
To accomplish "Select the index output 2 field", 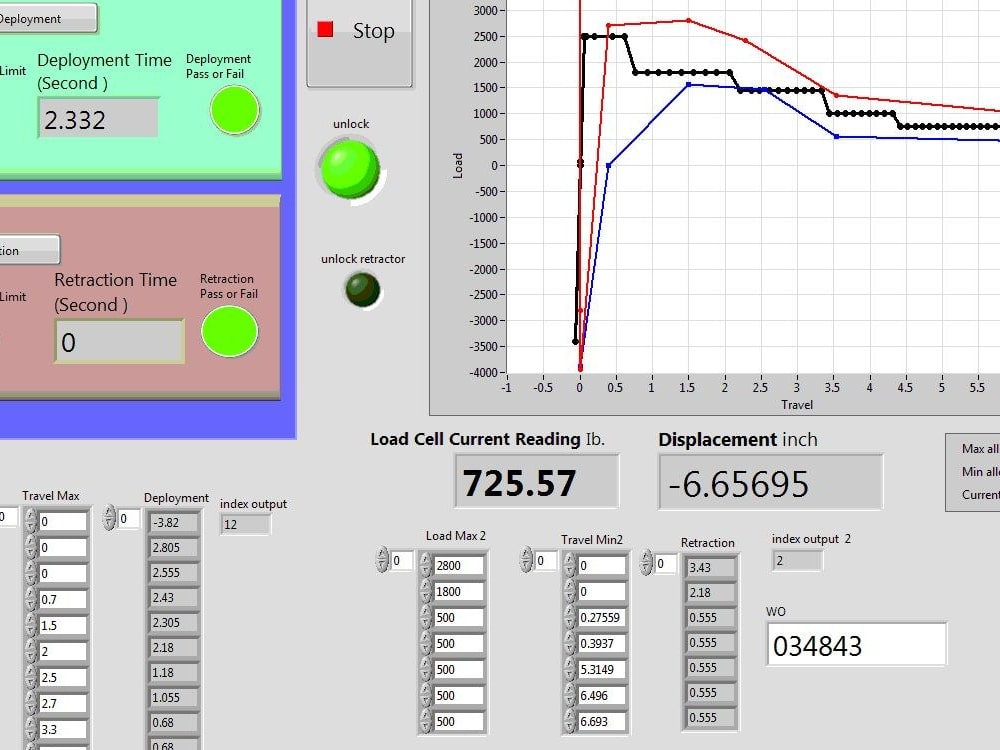I will tap(797, 560).
